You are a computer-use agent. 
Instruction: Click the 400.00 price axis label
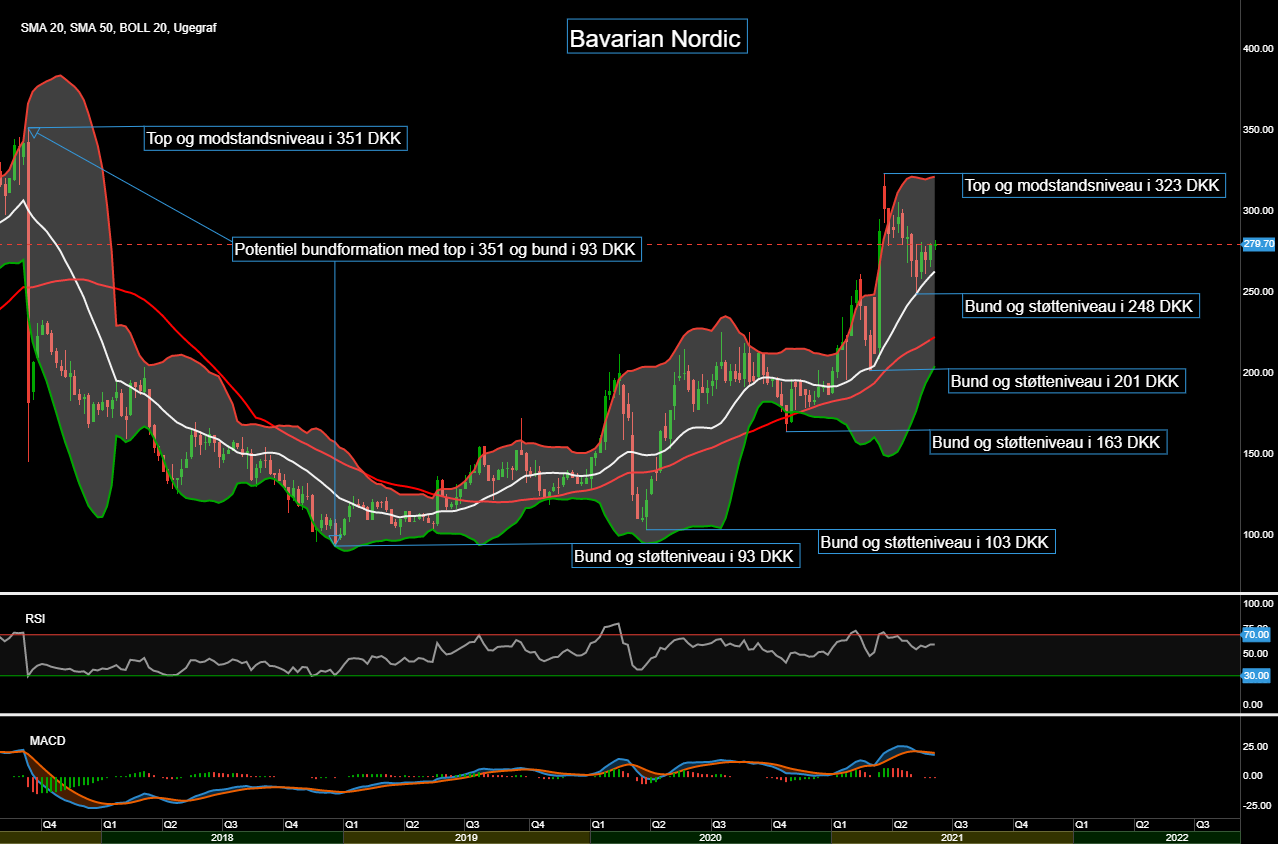pyautogui.click(x=1257, y=48)
